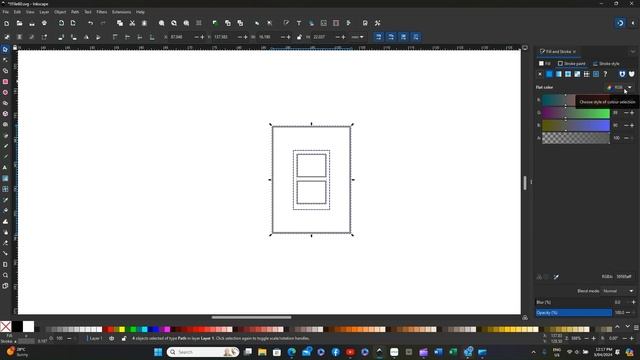Close the Fill and Stroke dialog tab

574,52
